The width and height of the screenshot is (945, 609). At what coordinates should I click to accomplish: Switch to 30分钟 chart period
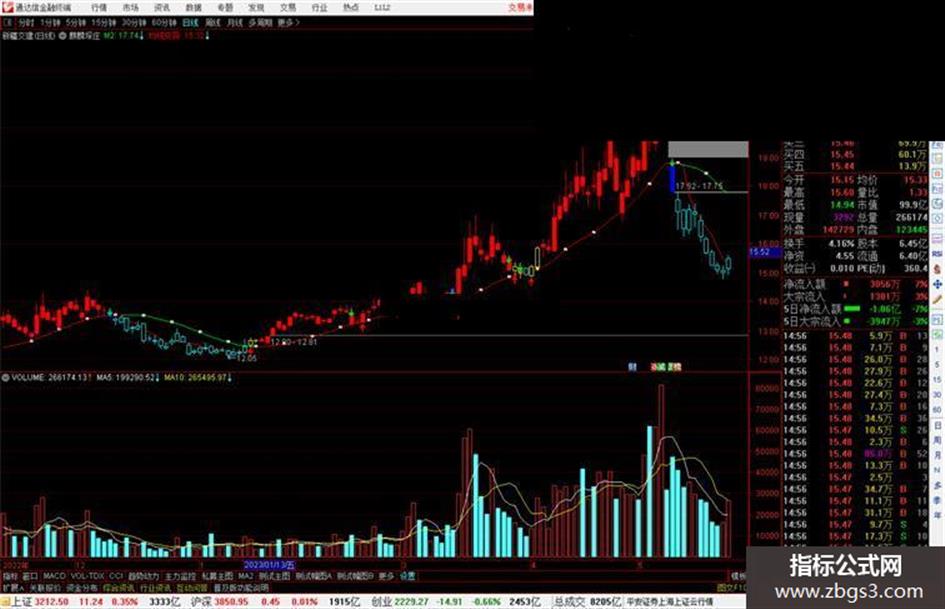[134, 23]
